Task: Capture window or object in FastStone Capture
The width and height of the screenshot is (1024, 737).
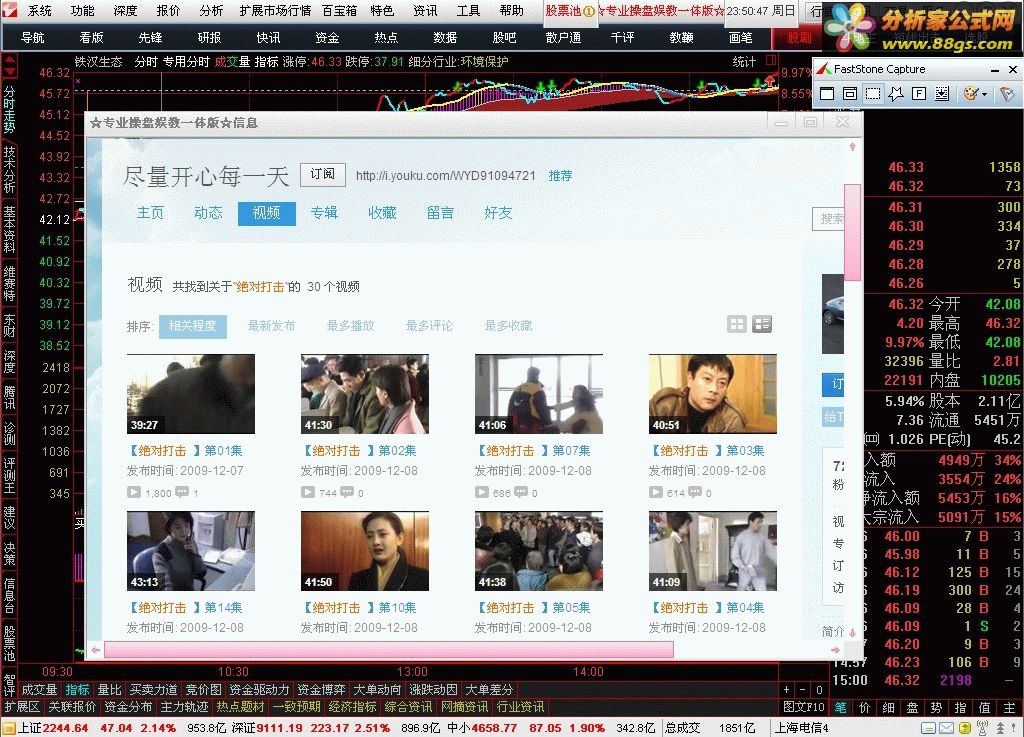Action: pyautogui.click(x=850, y=93)
